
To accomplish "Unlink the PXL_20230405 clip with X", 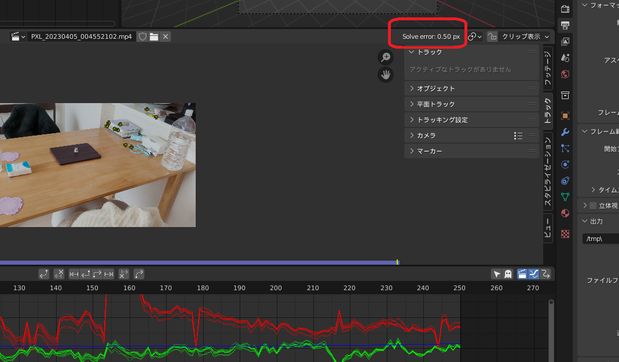I will point(165,37).
